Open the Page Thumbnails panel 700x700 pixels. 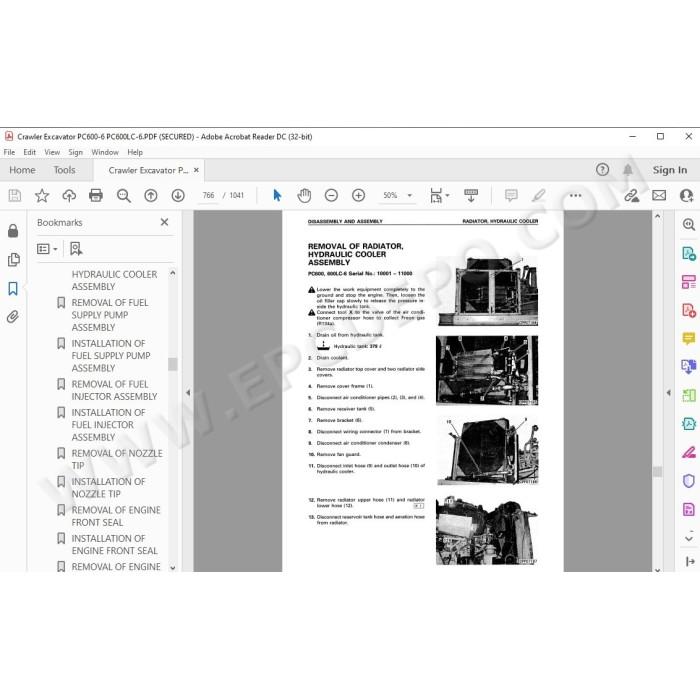click(x=13, y=259)
